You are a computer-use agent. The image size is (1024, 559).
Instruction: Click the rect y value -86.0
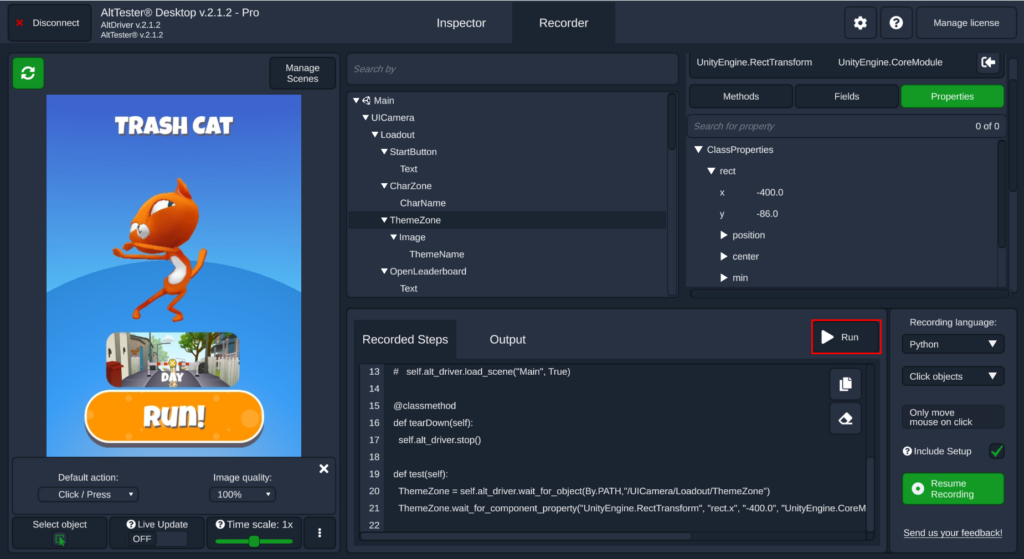[767, 214]
